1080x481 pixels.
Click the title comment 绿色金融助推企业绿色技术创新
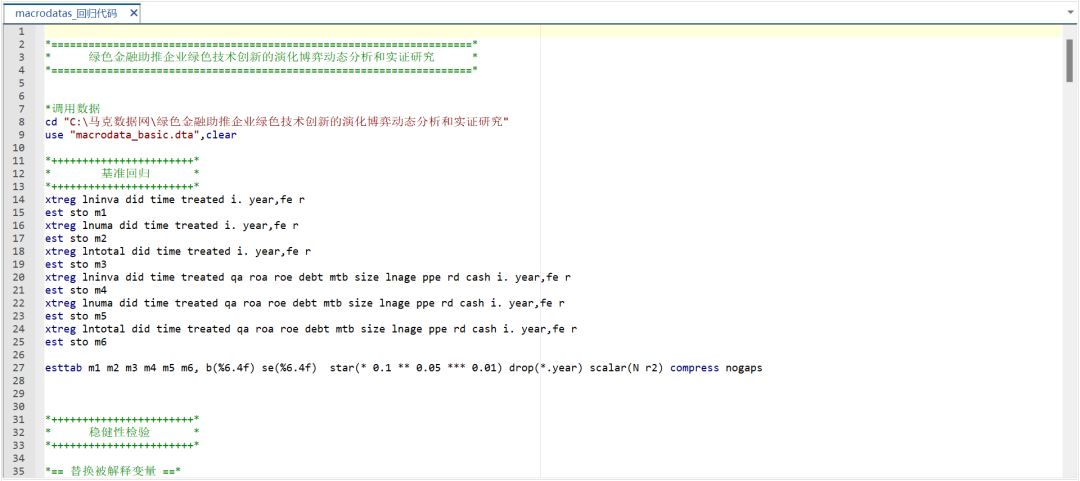coord(262,57)
